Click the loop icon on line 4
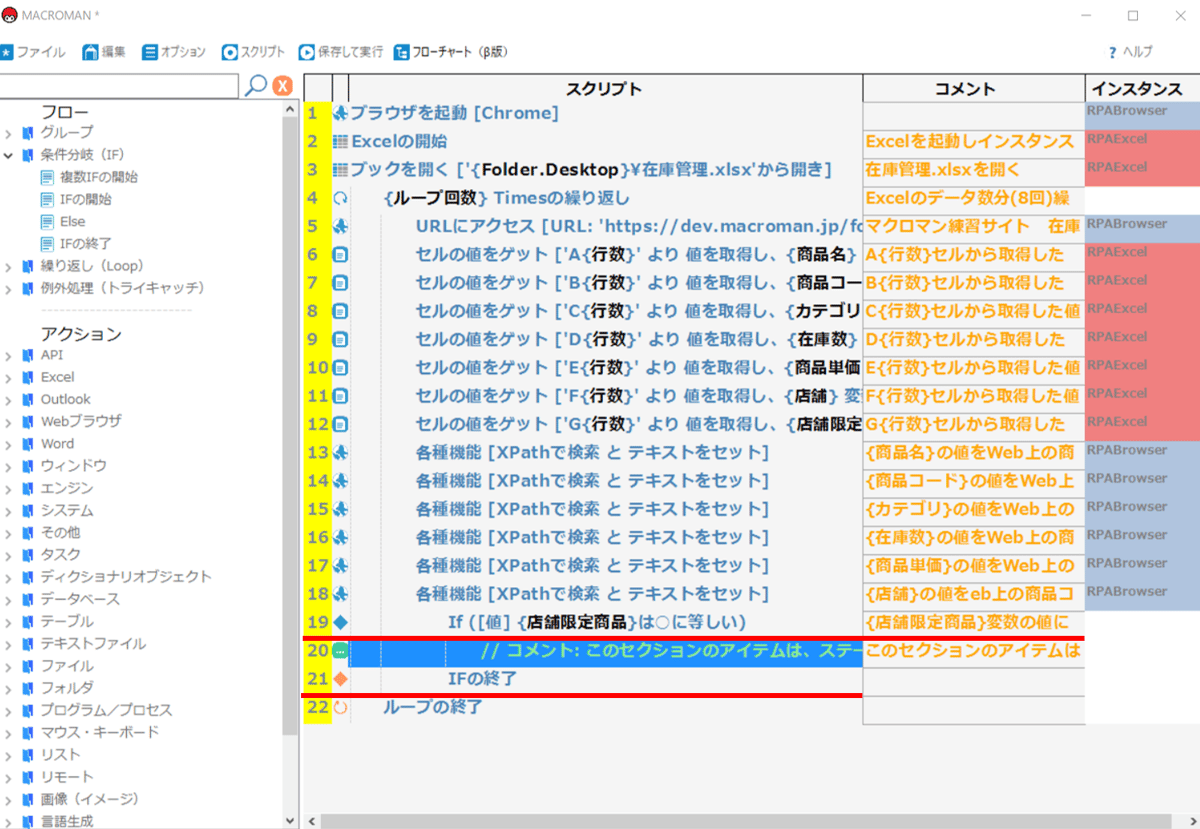The width and height of the screenshot is (1200, 829). [340, 198]
